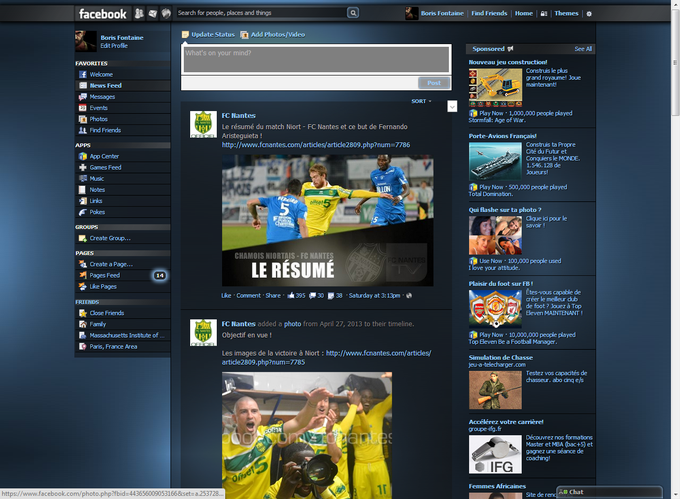Open Porte-Avions Français ad image

pyautogui.click(x=495, y=161)
